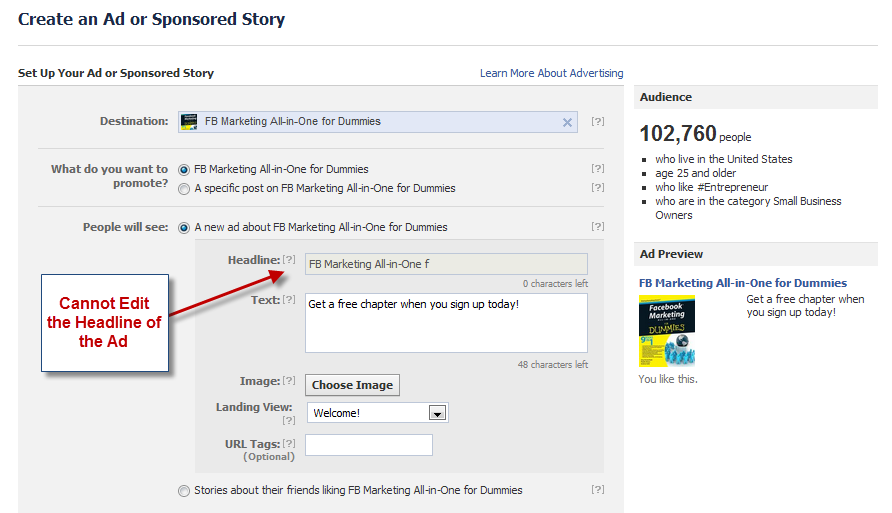Click 'age 25 and older' audience item

click(x=695, y=173)
